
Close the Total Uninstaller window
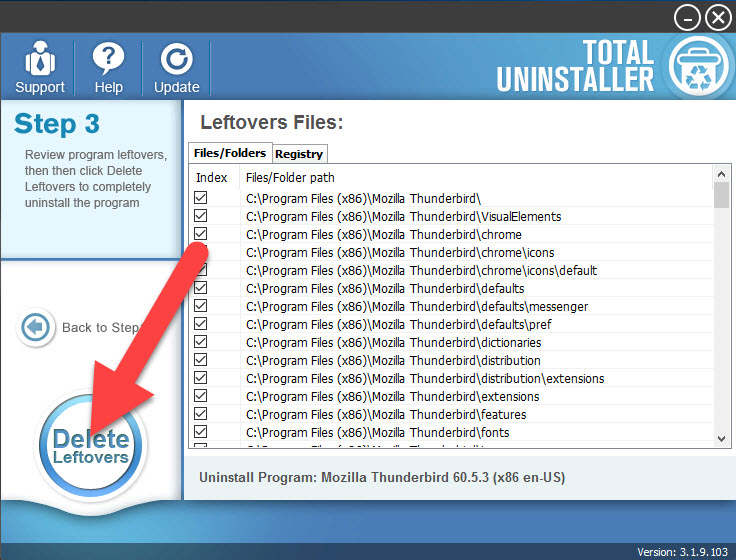pos(719,18)
